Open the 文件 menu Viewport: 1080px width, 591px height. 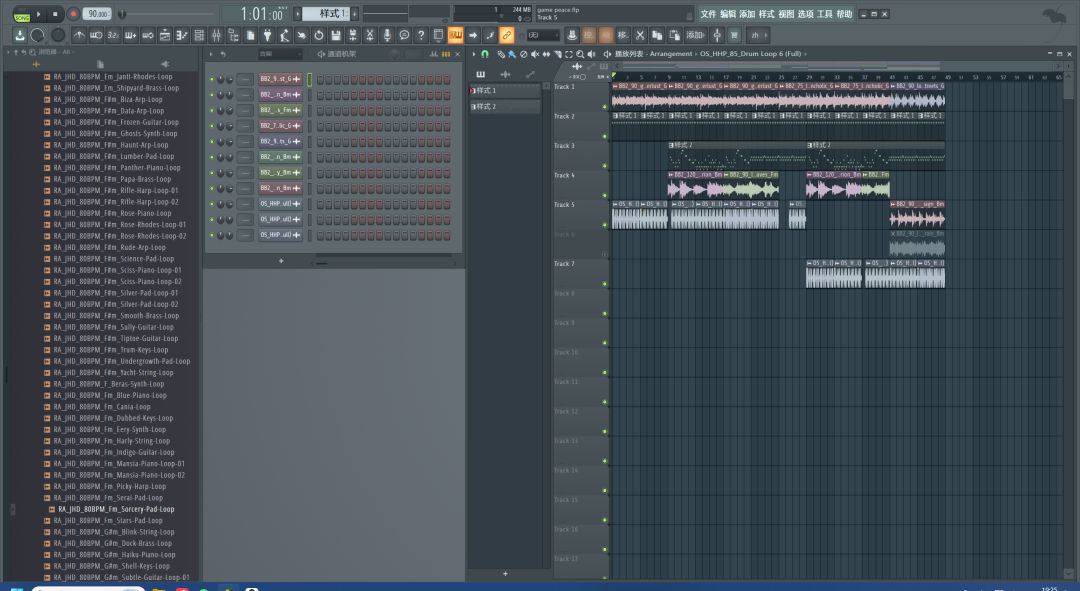(x=708, y=14)
